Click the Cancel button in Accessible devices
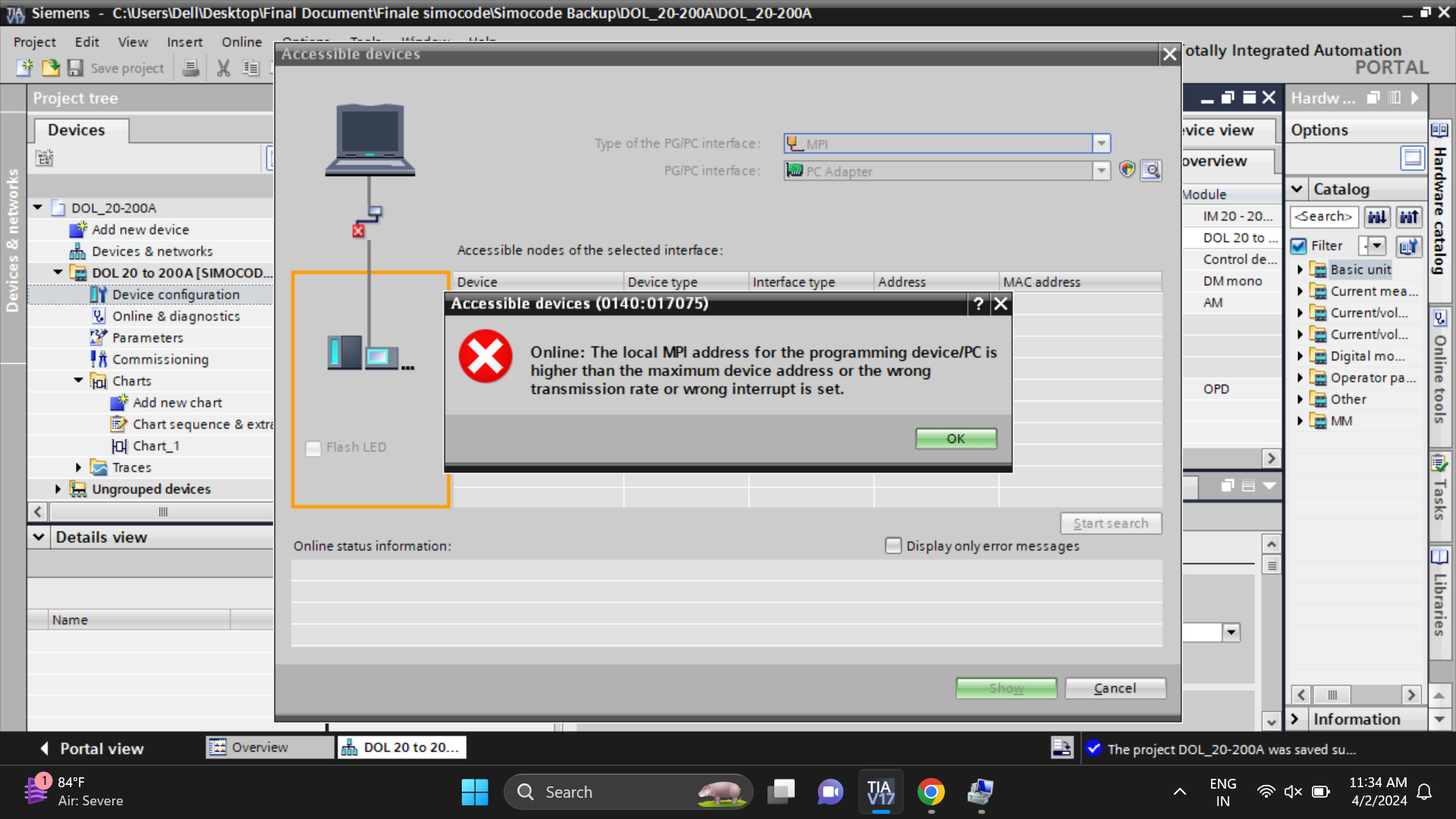The image size is (1456, 819). [x=1115, y=689]
